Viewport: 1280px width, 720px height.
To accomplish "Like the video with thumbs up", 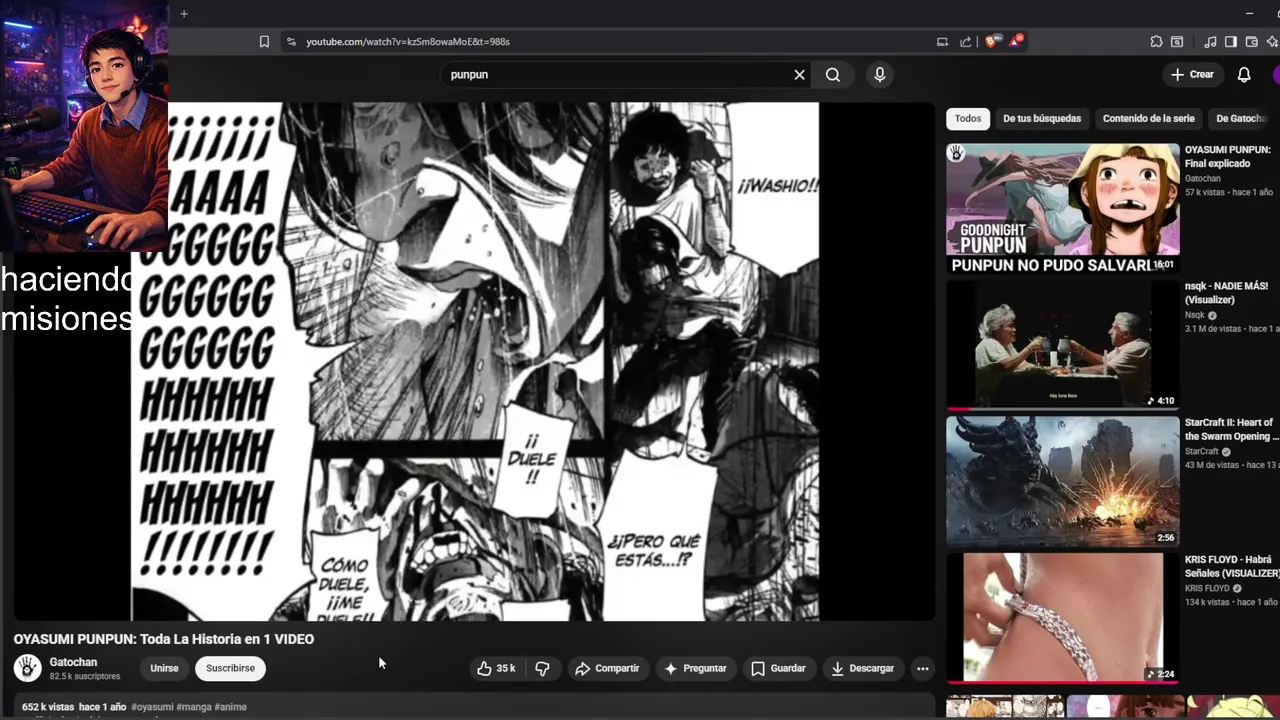I will [x=496, y=668].
